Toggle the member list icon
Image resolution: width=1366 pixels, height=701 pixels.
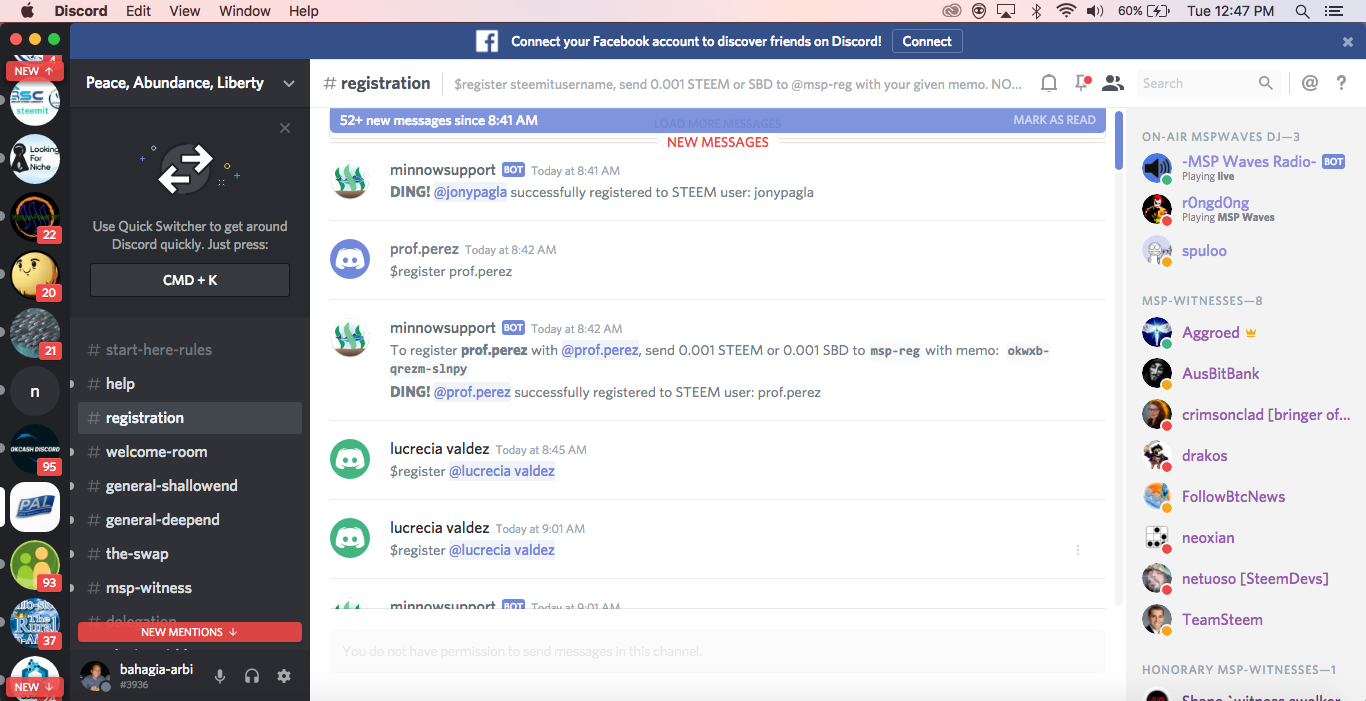[1113, 83]
